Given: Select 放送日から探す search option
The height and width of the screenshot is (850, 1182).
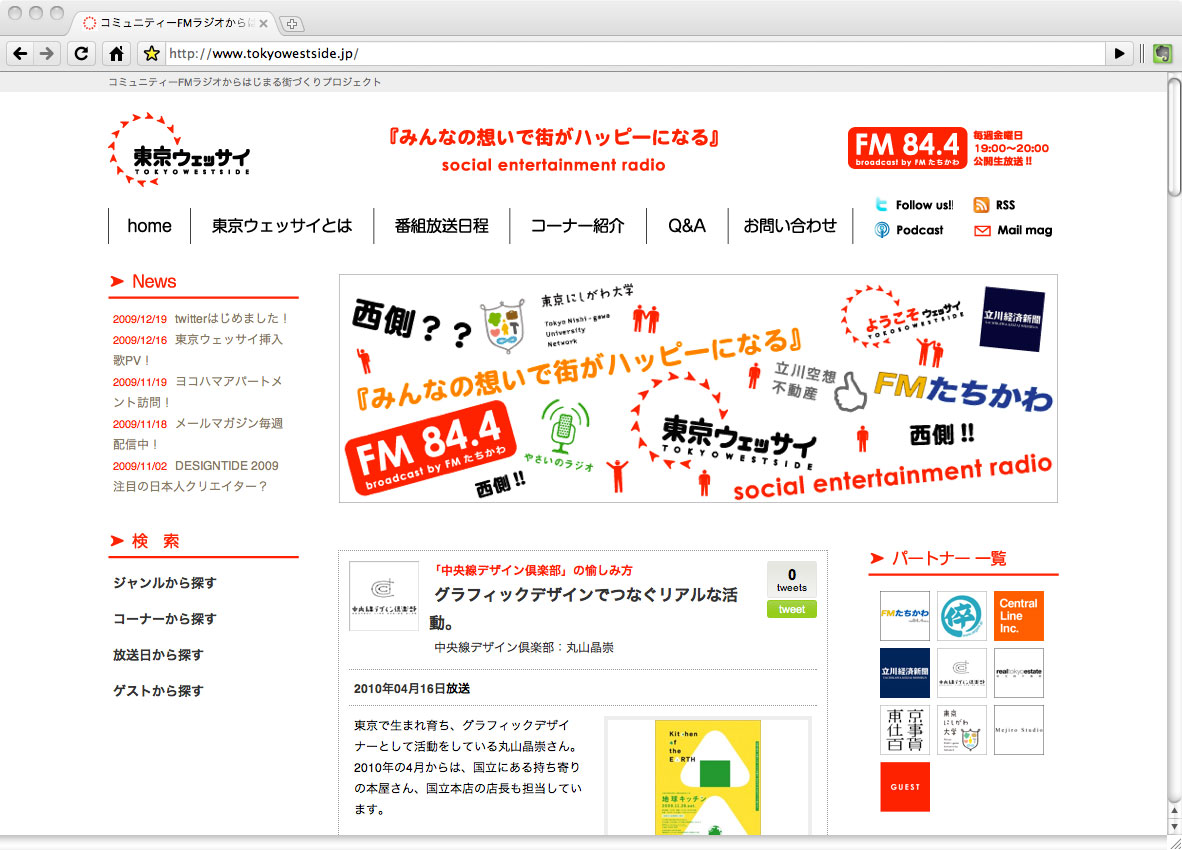Looking at the screenshot, I should pos(158,655).
